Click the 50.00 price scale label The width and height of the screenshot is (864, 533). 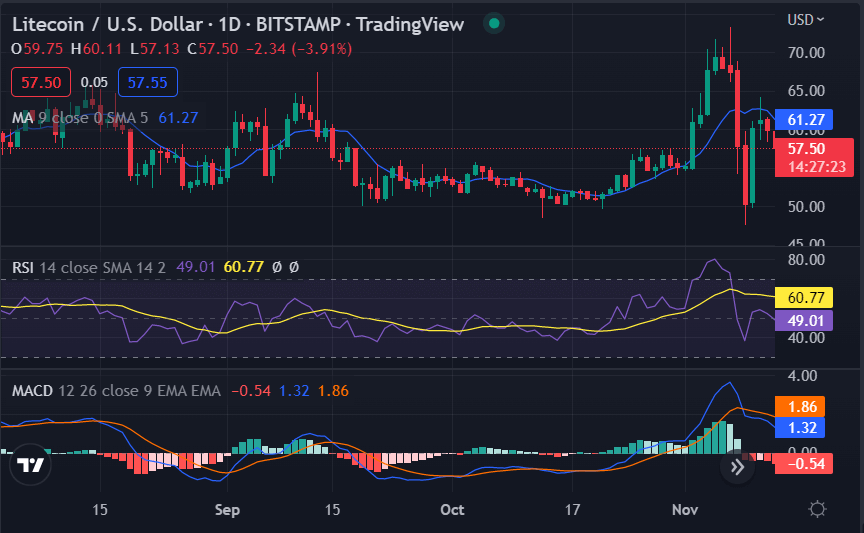click(x=806, y=207)
